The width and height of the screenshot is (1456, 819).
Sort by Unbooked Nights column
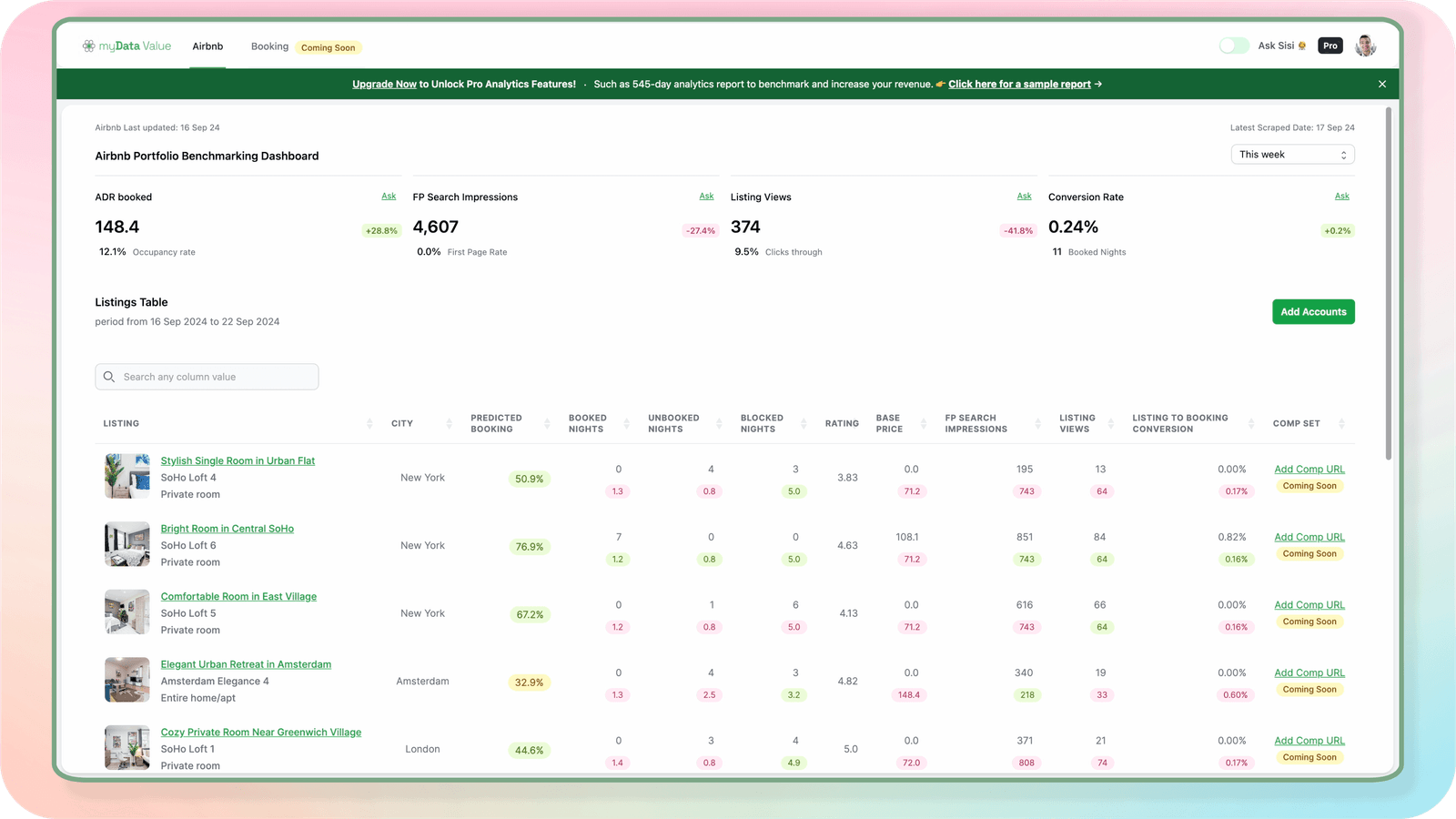(719, 424)
